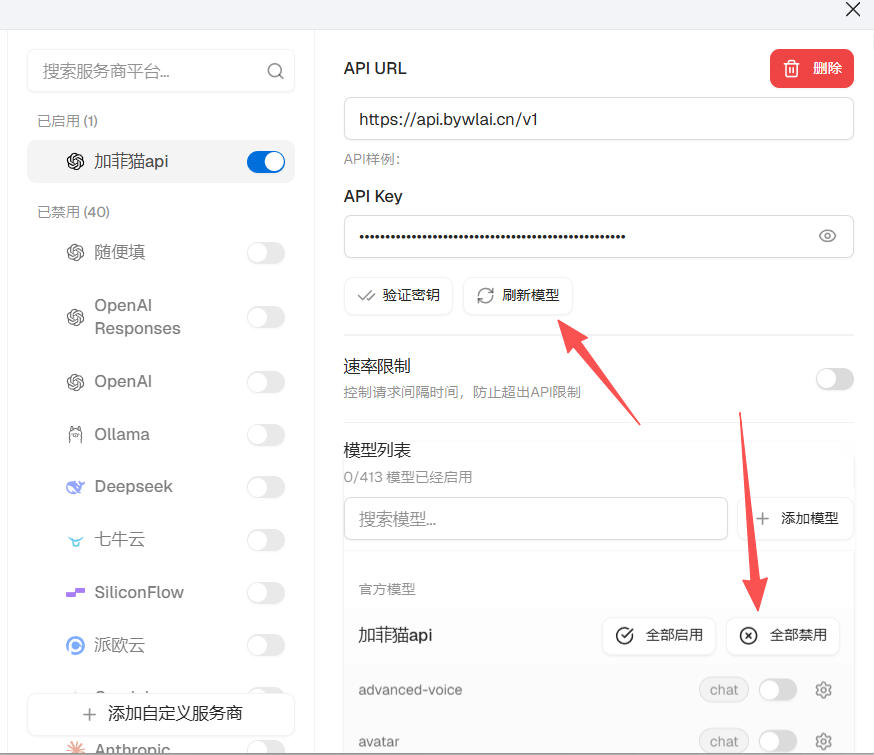Click the 七牛云 provider icon

(x=74, y=539)
